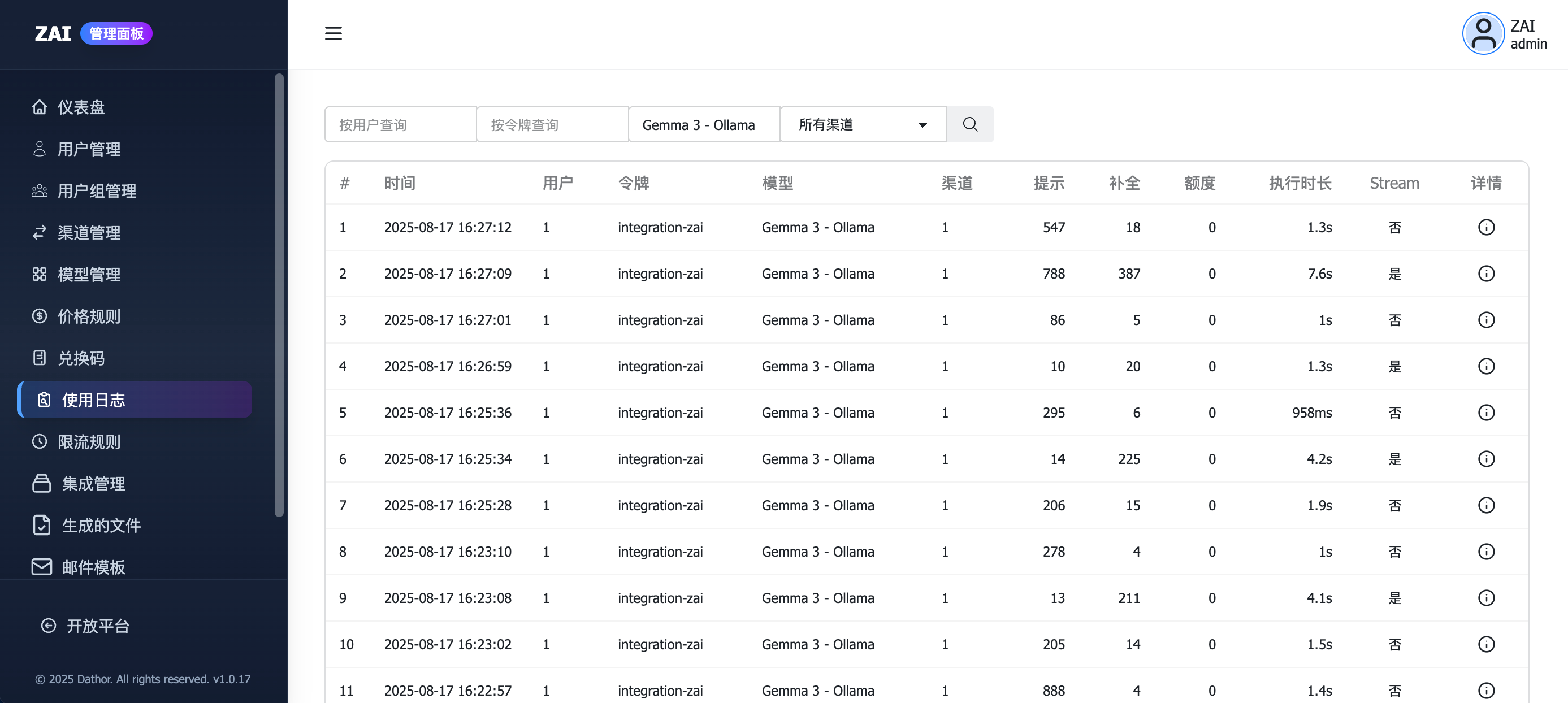Go to 渠道管理 sidebar item
Viewport: 1568px width, 703px height.
tap(88, 232)
